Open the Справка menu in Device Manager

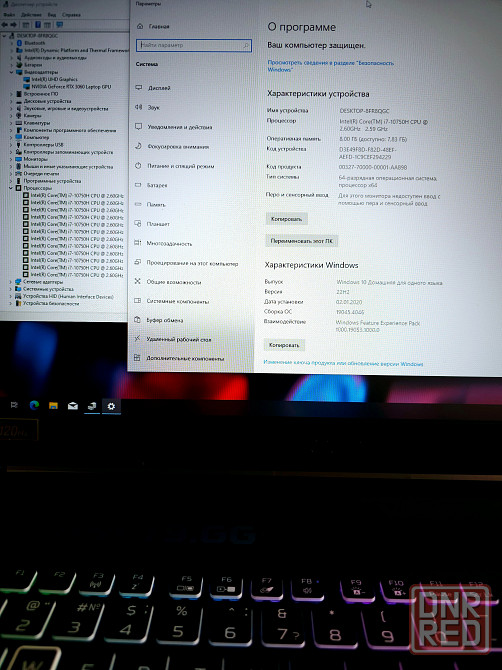(x=71, y=15)
